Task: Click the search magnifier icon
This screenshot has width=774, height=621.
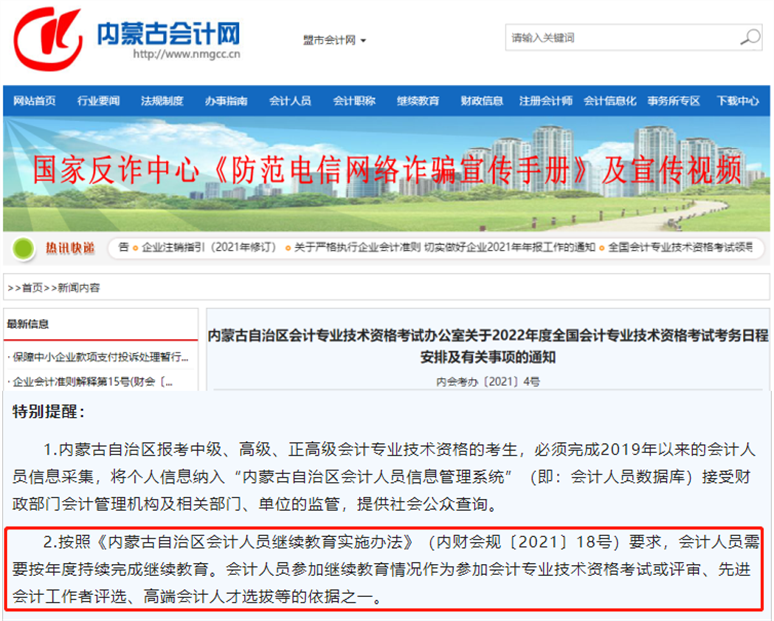Action: (x=749, y=38)
